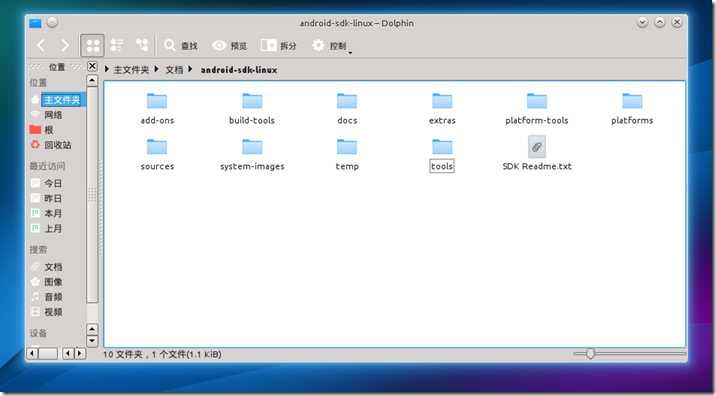This screenshot has width=716, height=396.
Task: Close the places side panel
Action: [x=92, y=66]
